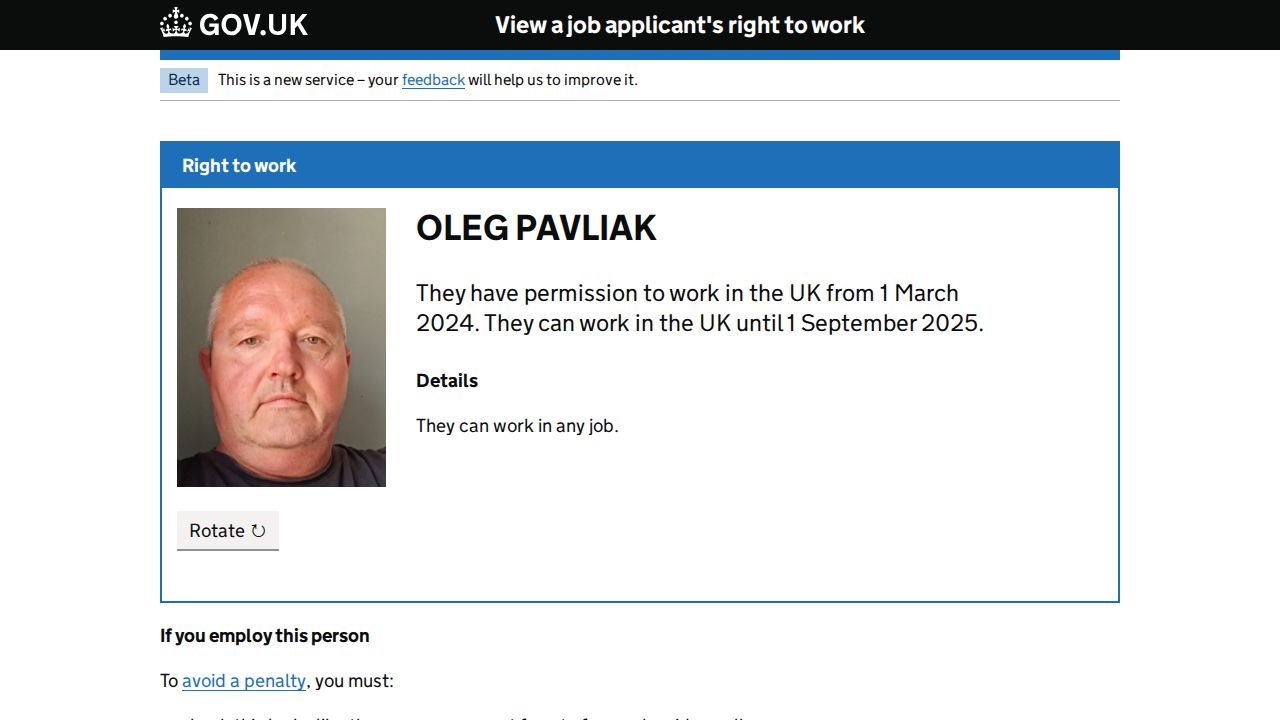Click the 'View a job applicant's right to work' title
Viewport: 1280px width, 720px height.
pyautogui.click(x=679, y=25)
